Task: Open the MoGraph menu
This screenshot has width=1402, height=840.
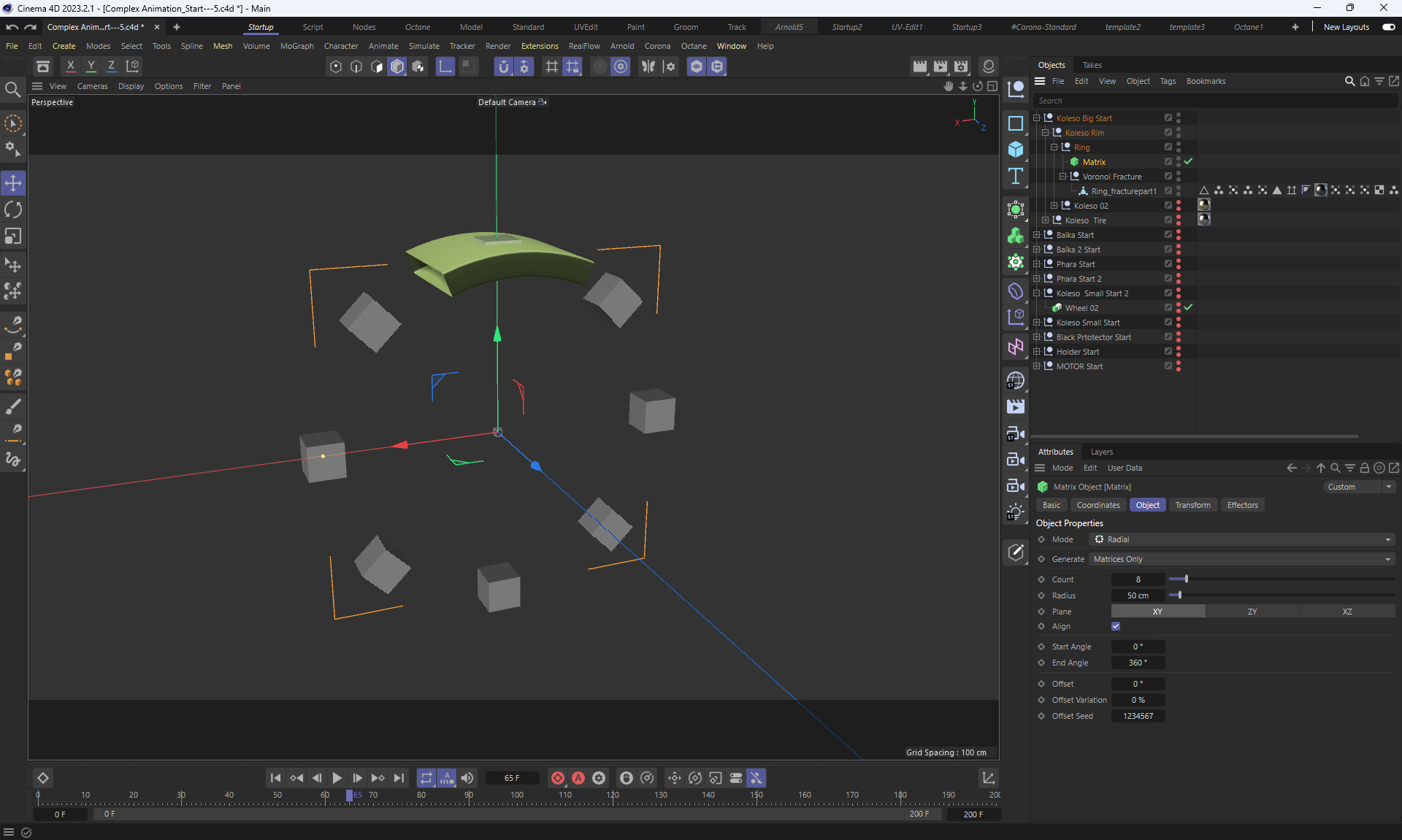Action: (296, 46)
